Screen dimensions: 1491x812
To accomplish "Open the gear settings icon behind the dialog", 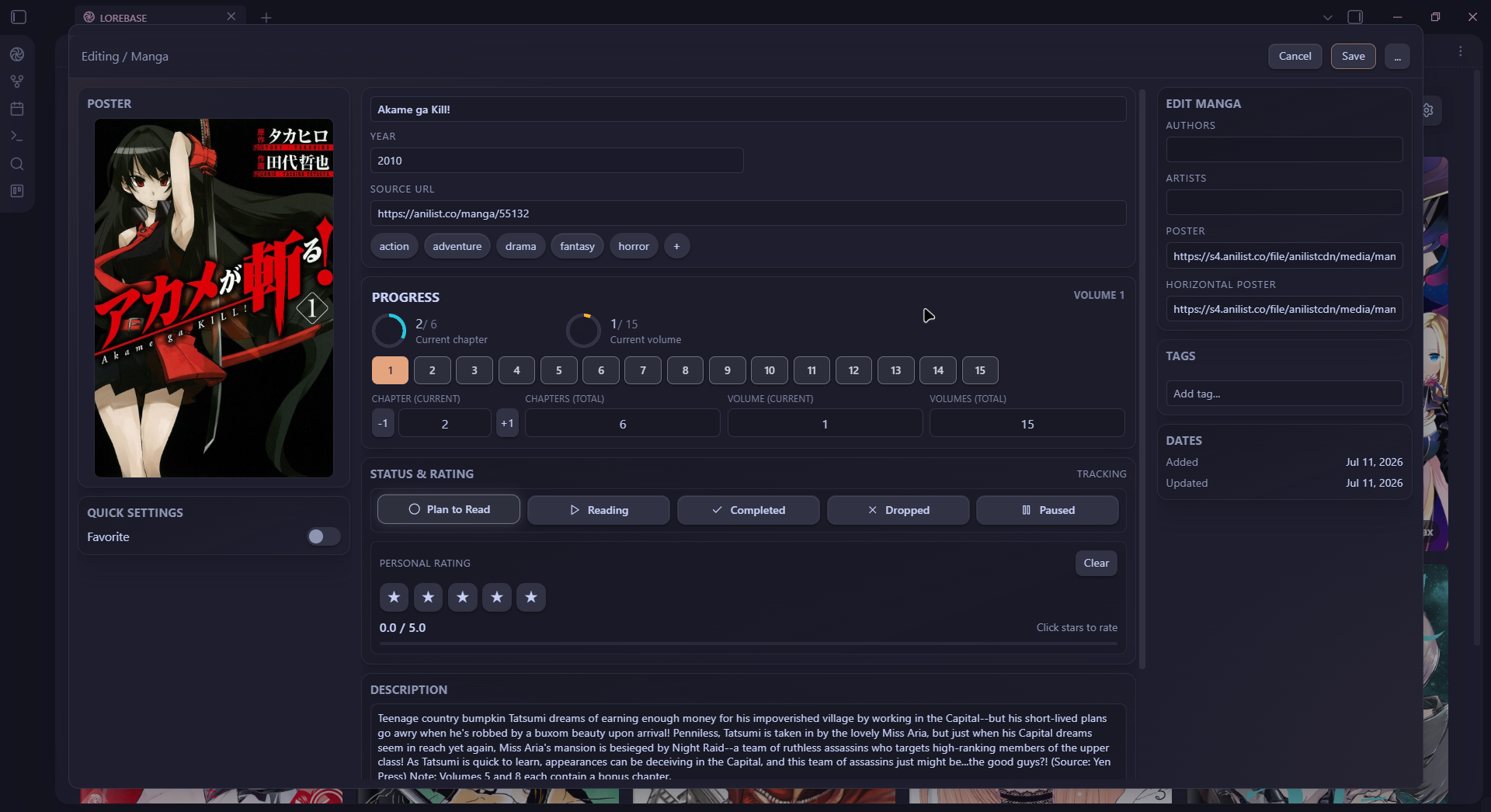I will coord(1429,110).
